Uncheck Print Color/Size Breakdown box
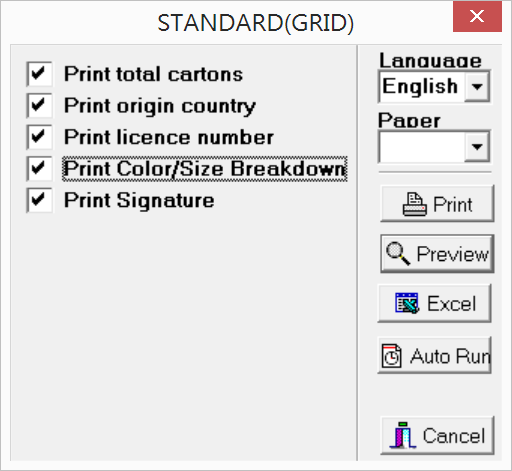This screenshot has width=512, height=471. coord(39,168)
